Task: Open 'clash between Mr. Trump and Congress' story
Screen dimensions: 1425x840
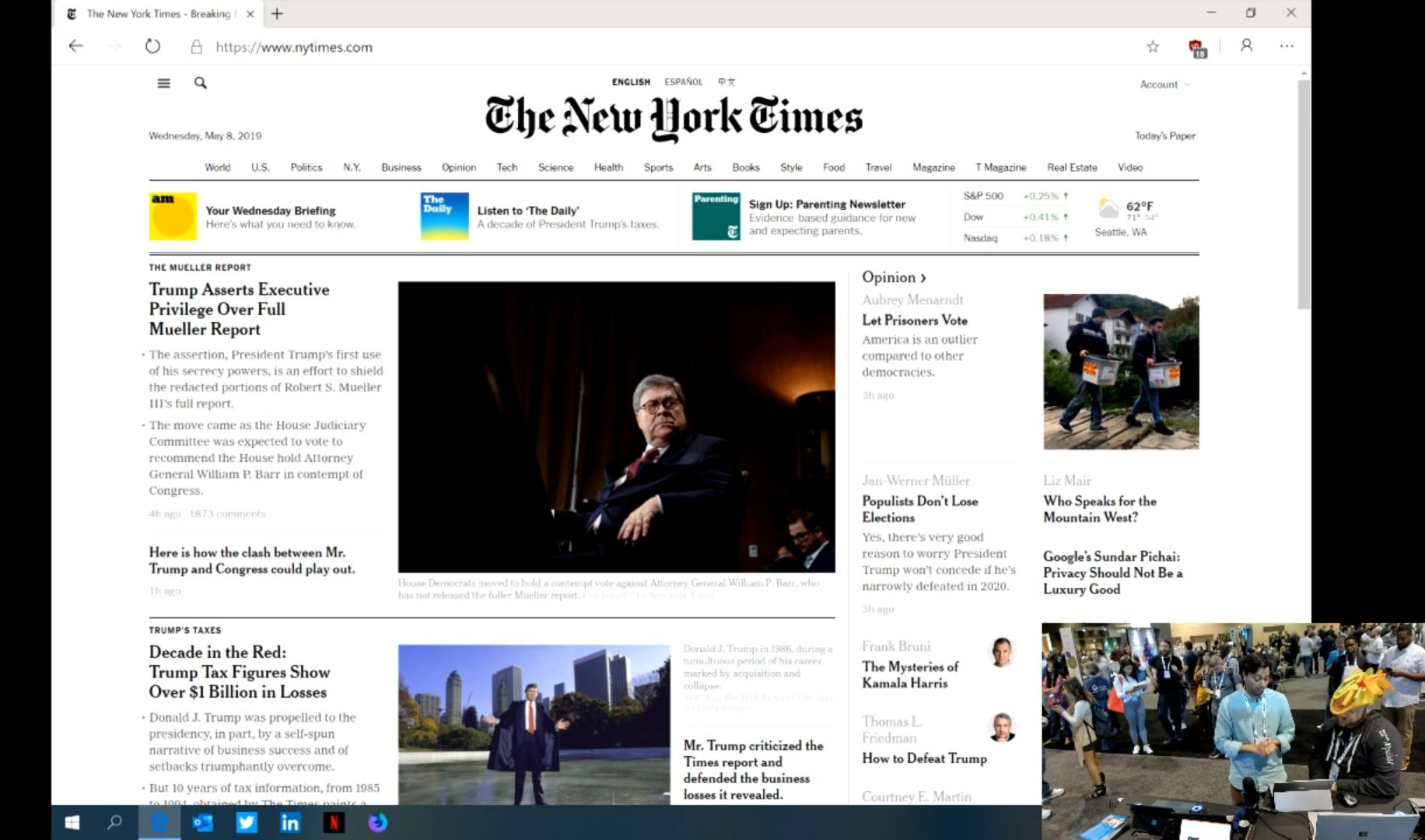Action: (x=251, y=560)
